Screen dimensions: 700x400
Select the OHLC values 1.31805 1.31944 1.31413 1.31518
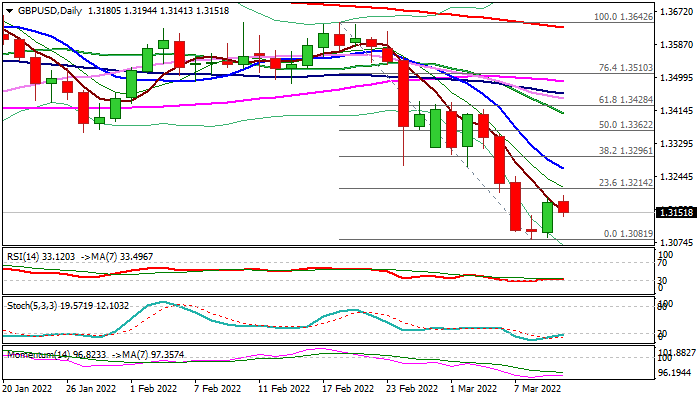tap(158, 11)
